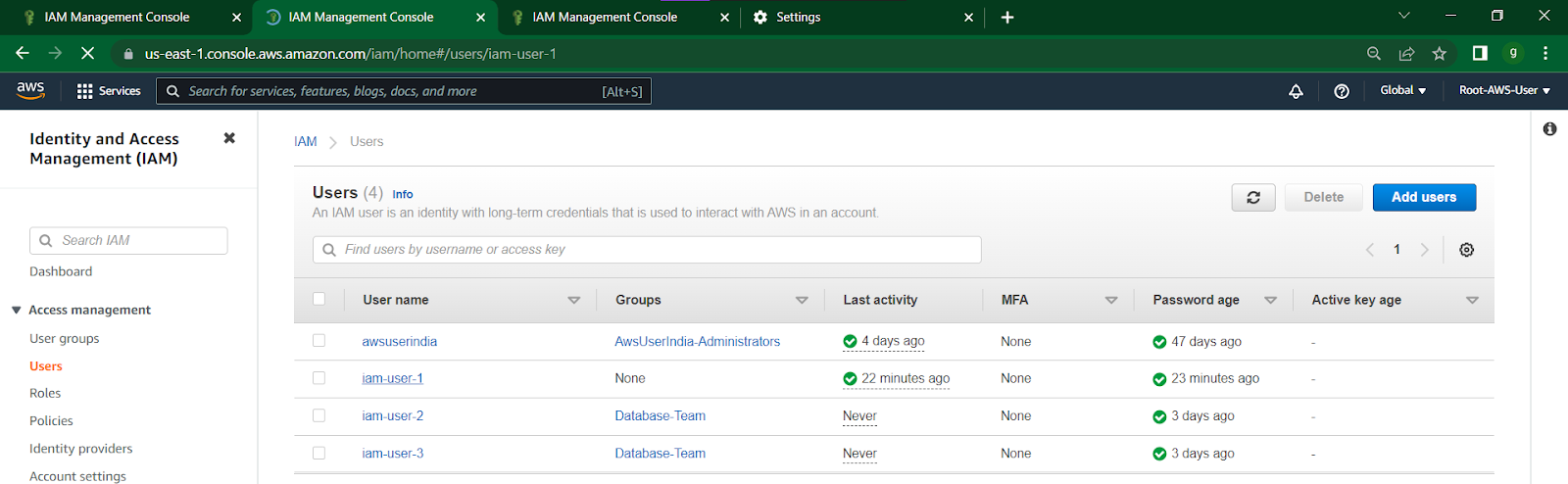Click password age status icon for awsuserindia
The height and width of the screenshot is (484, 1568).
click(x=1159, y=342)
